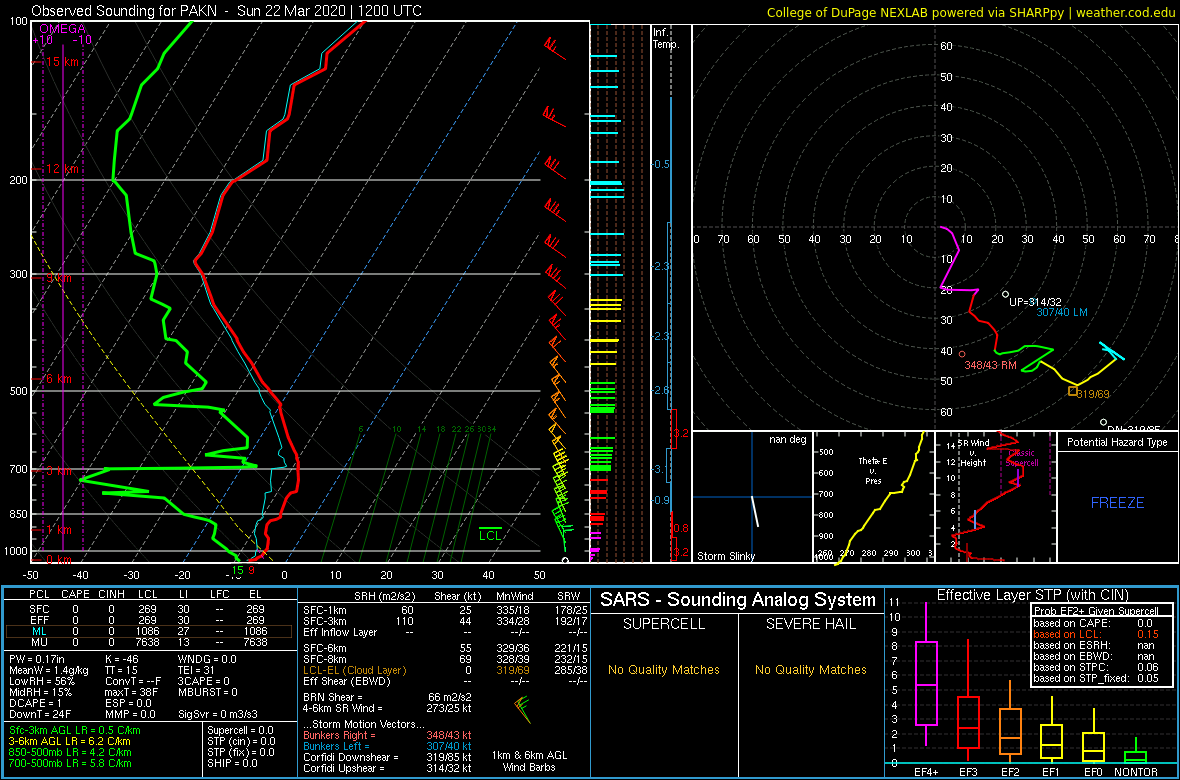1180x780 pixels.
Task: Click the Sfc-3km AGL LR line
Action: pyautogui.click(x=75, y=730)
